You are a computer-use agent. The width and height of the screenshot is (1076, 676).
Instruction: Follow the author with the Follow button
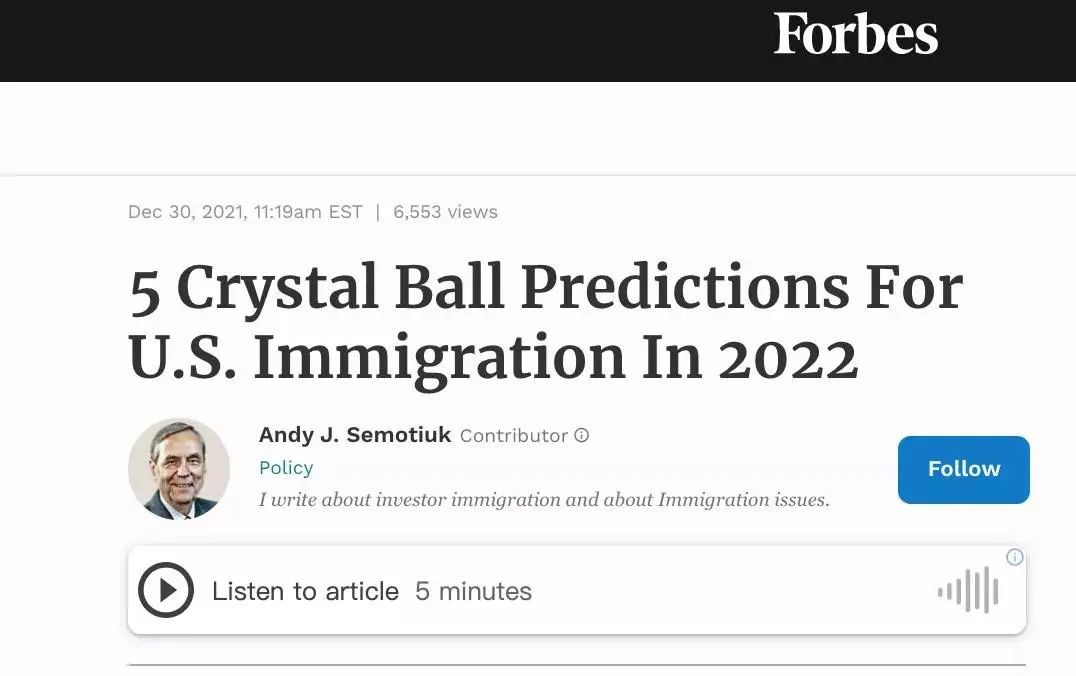coord(963,469)
